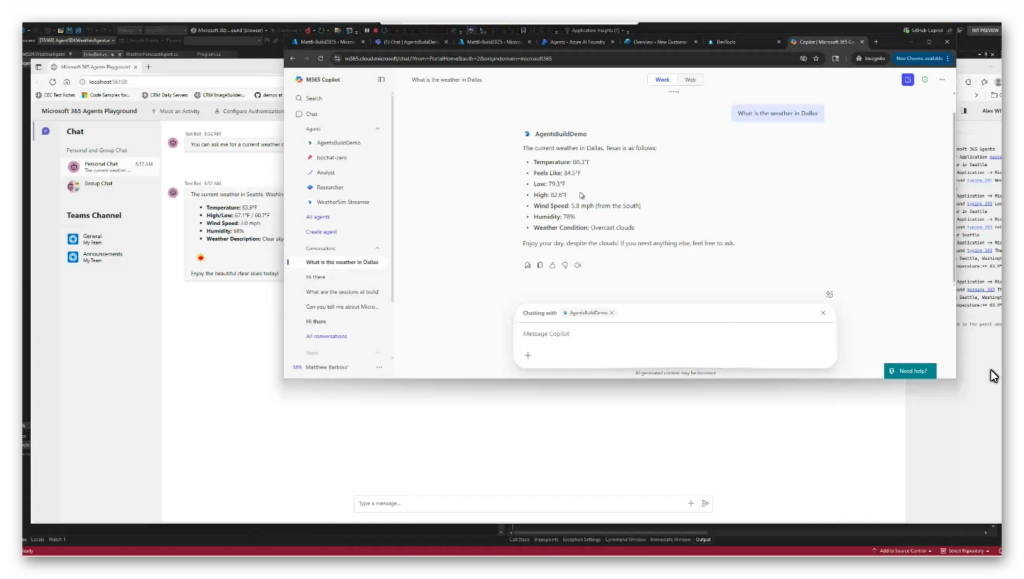Open the new tab plus button in Chrome
Screen dimensions: 1024x579
[x=876, y=42]
